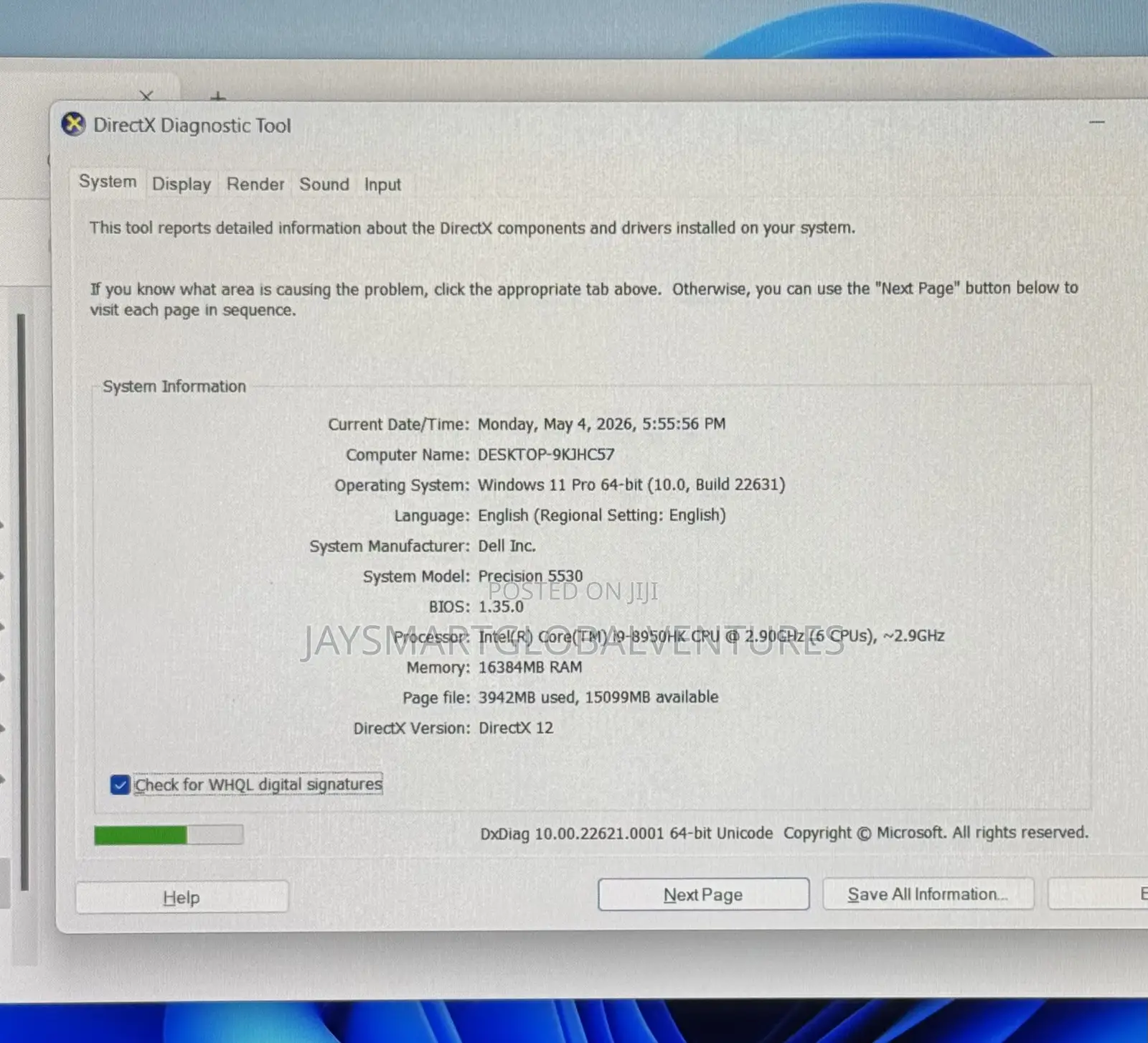Open the Input tab
1148x1043 pixels.
382,185
